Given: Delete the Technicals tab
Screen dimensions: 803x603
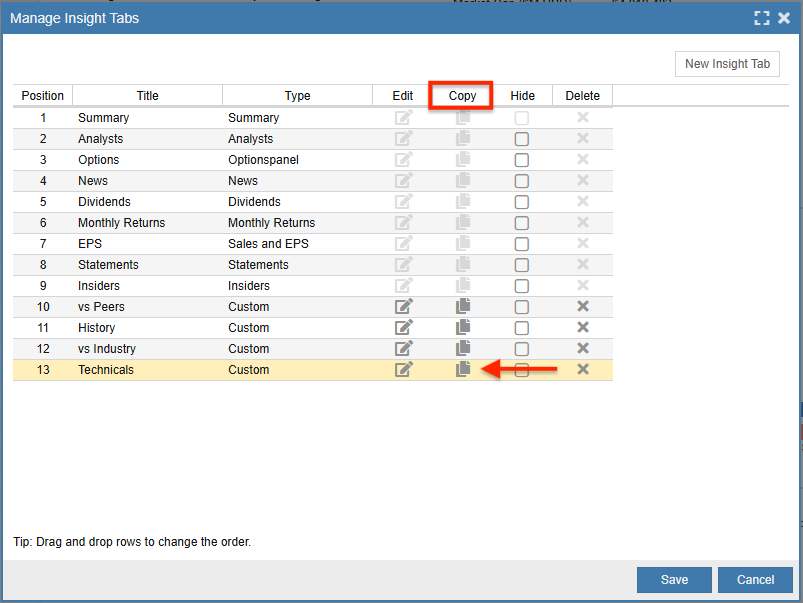Looking at the screenshot, I should 583,369.
